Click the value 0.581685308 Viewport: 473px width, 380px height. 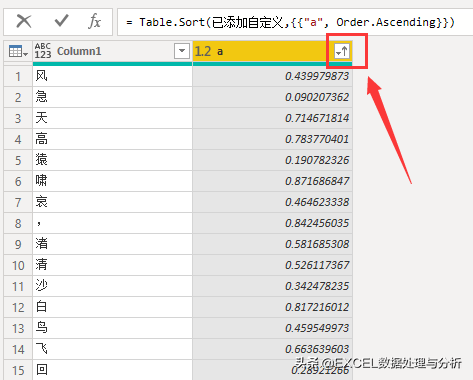(317, 244)
